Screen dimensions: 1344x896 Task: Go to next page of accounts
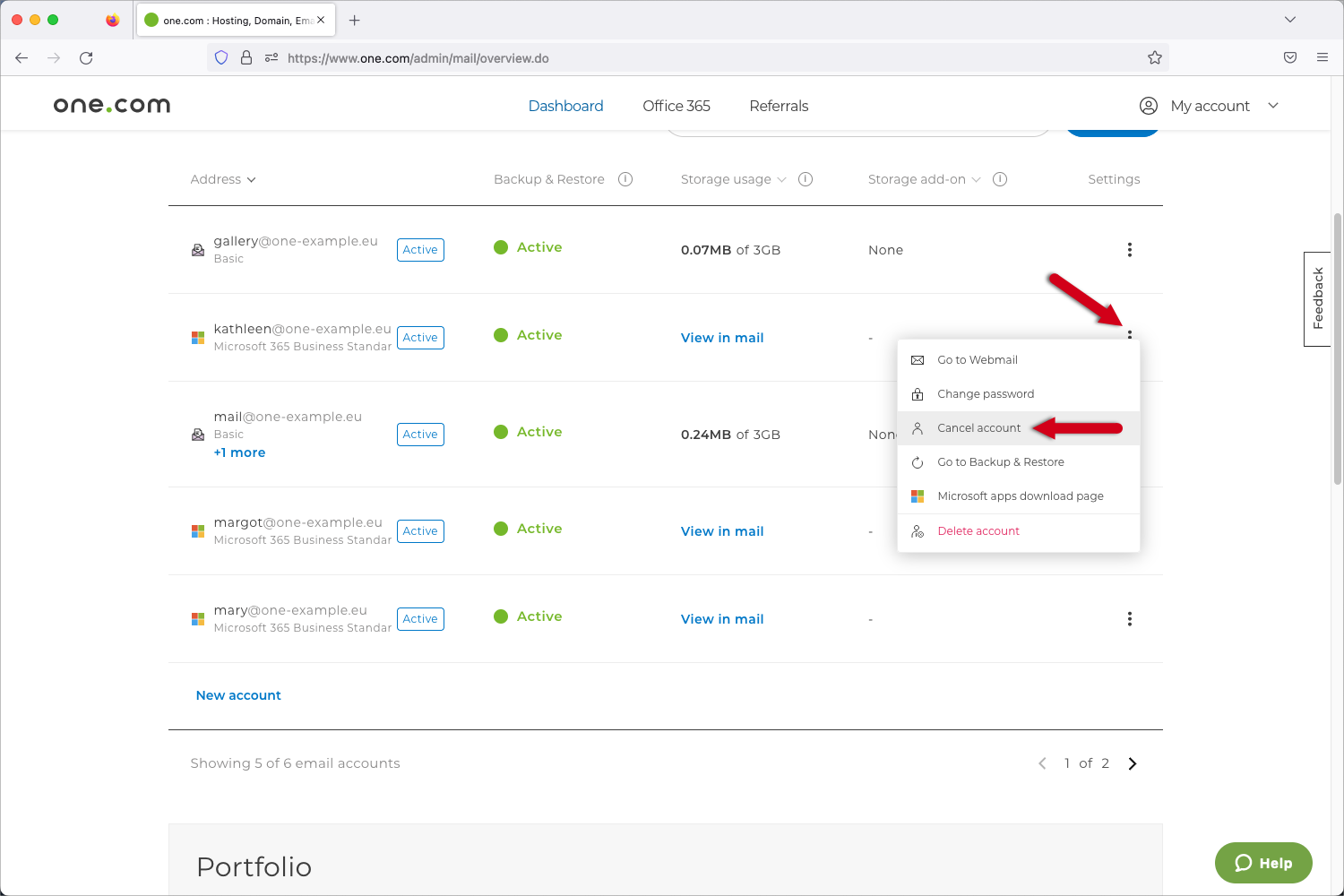1133,763
